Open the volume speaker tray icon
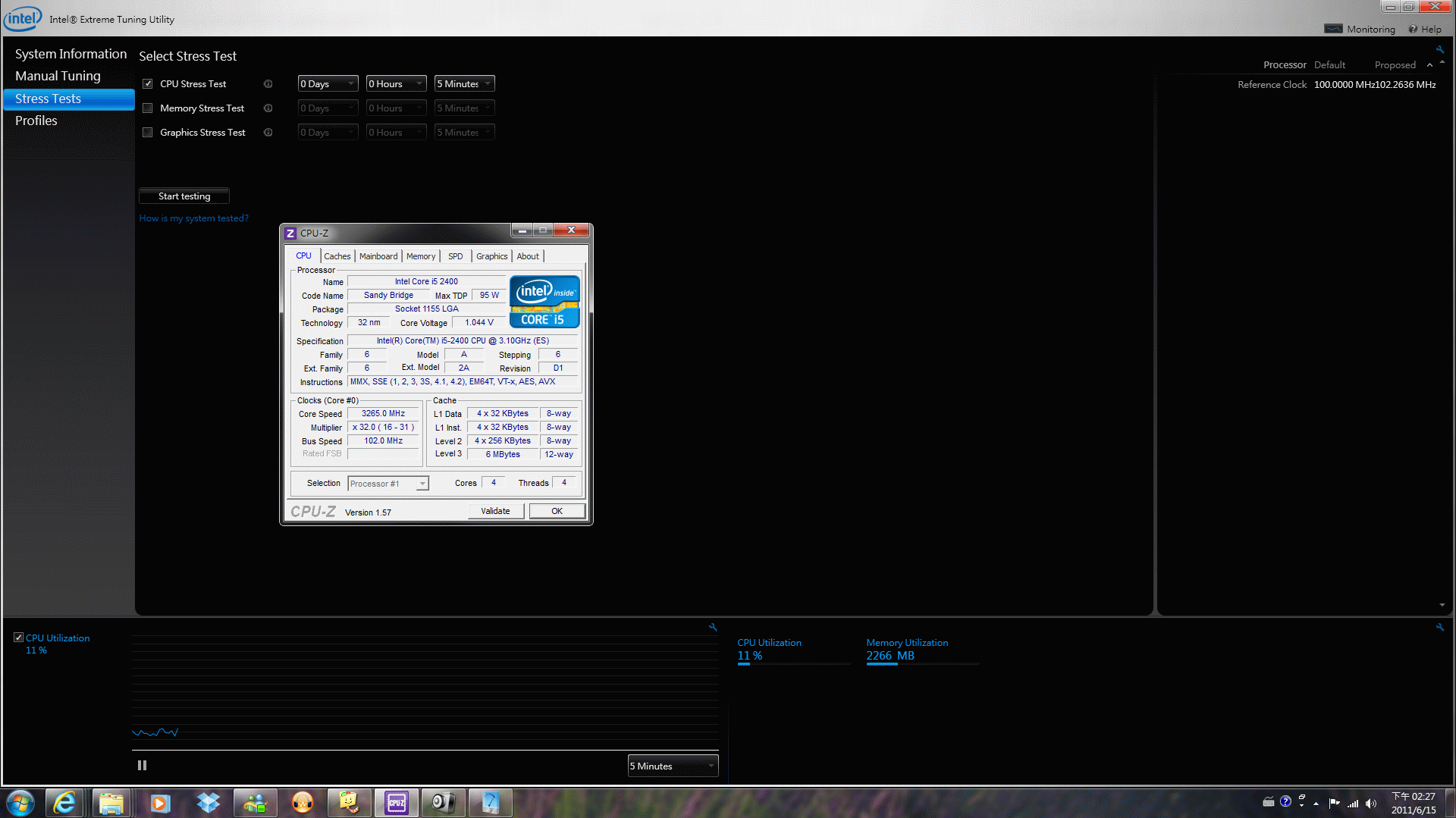 pyautogui.click(x=1371, y=803)
